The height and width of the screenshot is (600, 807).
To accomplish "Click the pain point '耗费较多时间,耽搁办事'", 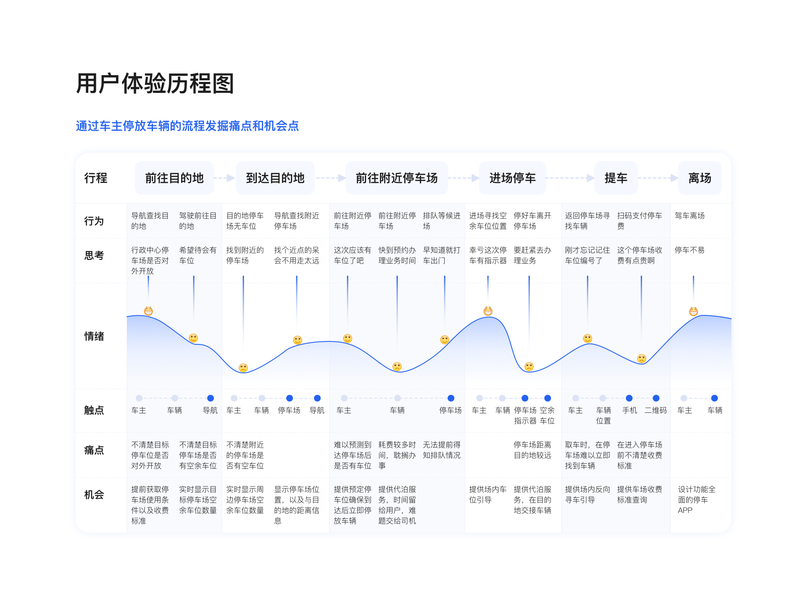I will [x=397, y=455].
